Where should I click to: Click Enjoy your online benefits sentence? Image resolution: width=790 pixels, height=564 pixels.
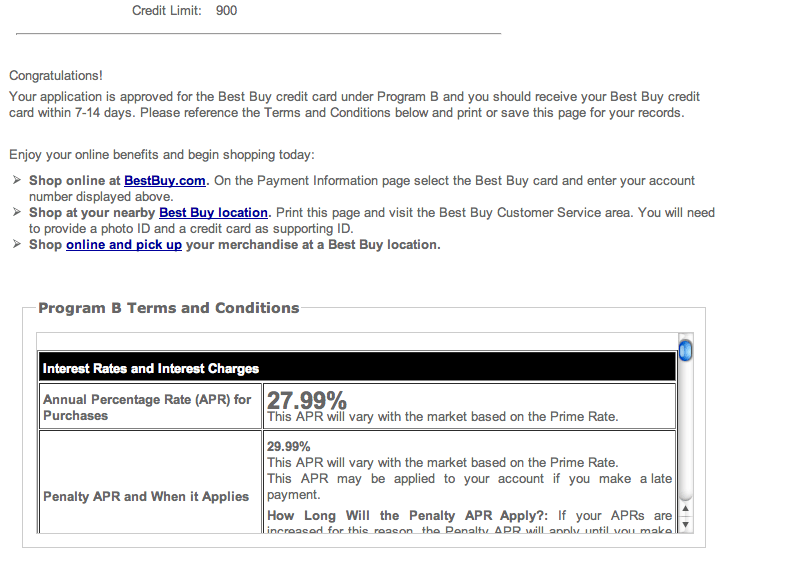coord(162,155)
